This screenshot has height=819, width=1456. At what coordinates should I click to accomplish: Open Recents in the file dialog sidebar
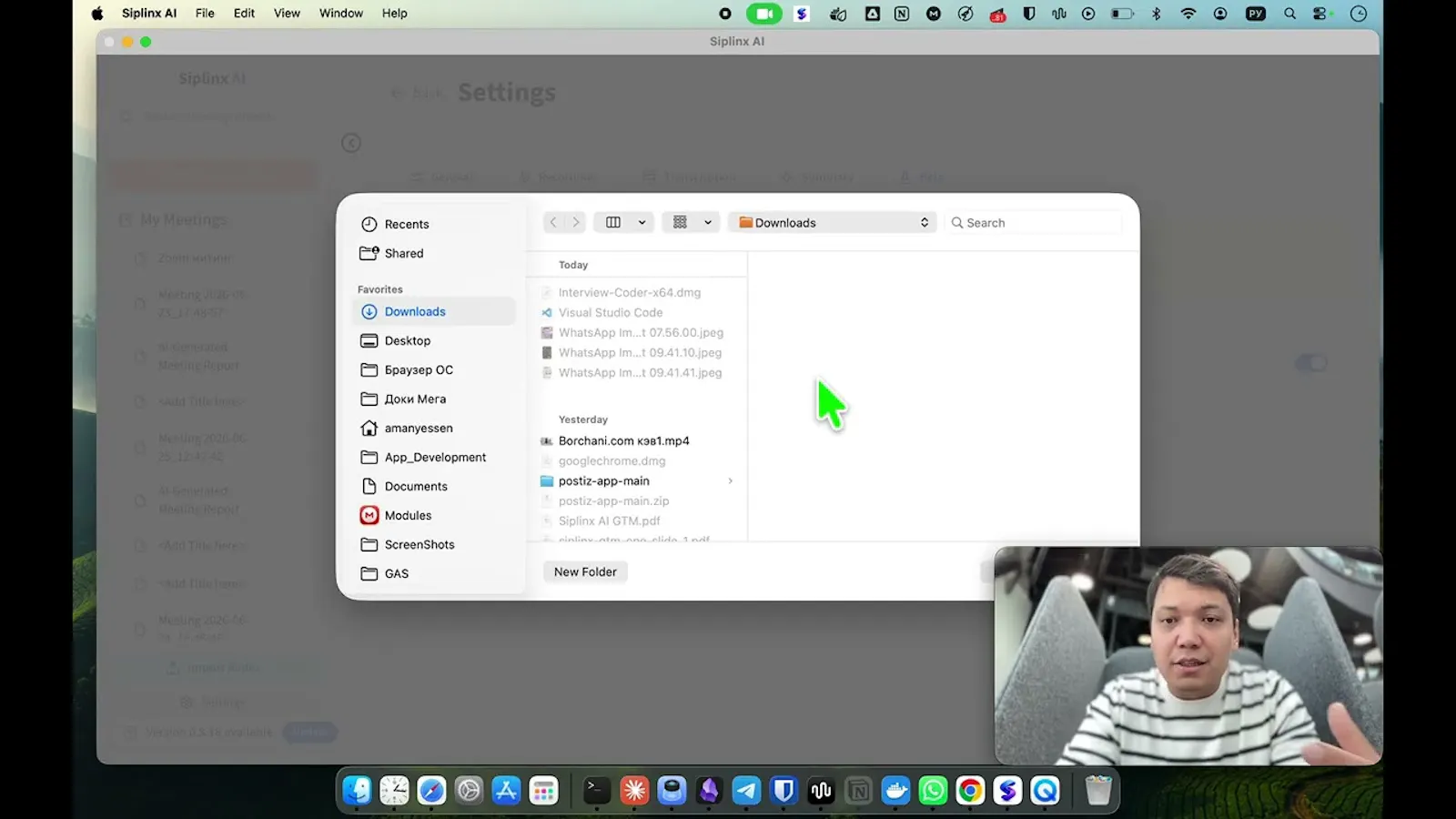(395, 224)
